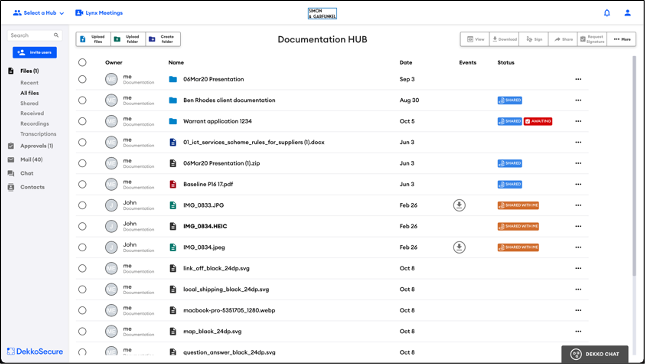Go to Shared files in sidebar

(x=29, y=103)
